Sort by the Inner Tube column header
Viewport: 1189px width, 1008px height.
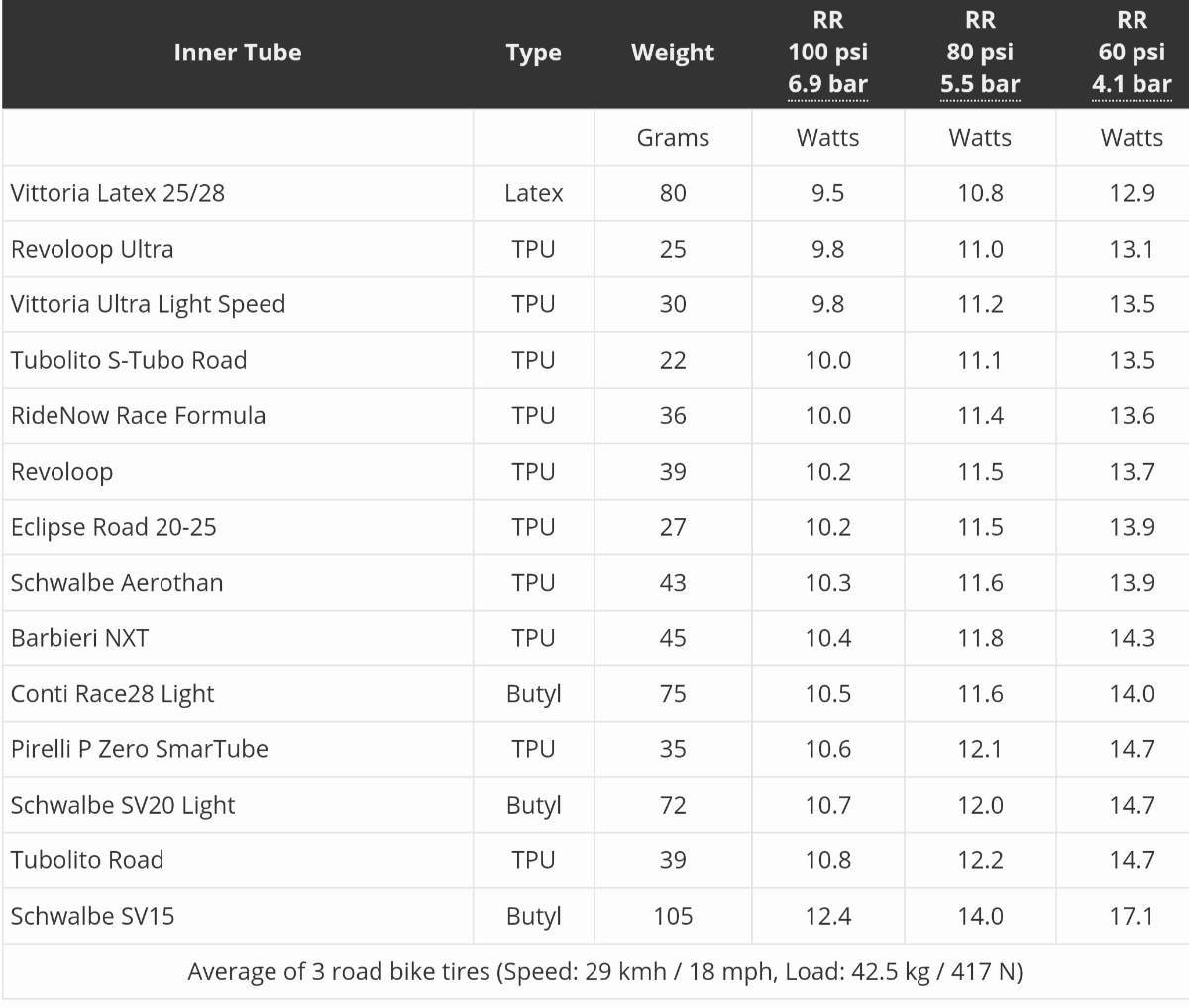238,53
